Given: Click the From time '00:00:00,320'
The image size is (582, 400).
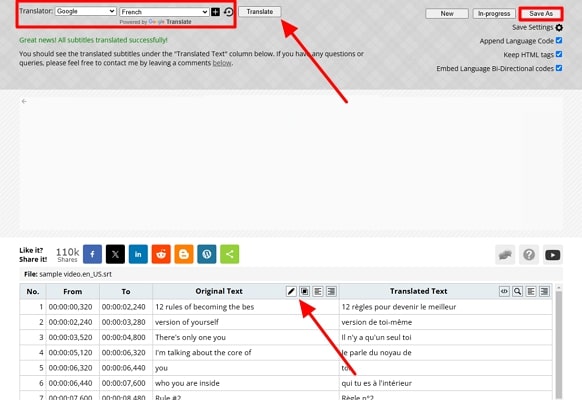Looking at the screenshot, I should pyautogui.click(x=71, y=307).
